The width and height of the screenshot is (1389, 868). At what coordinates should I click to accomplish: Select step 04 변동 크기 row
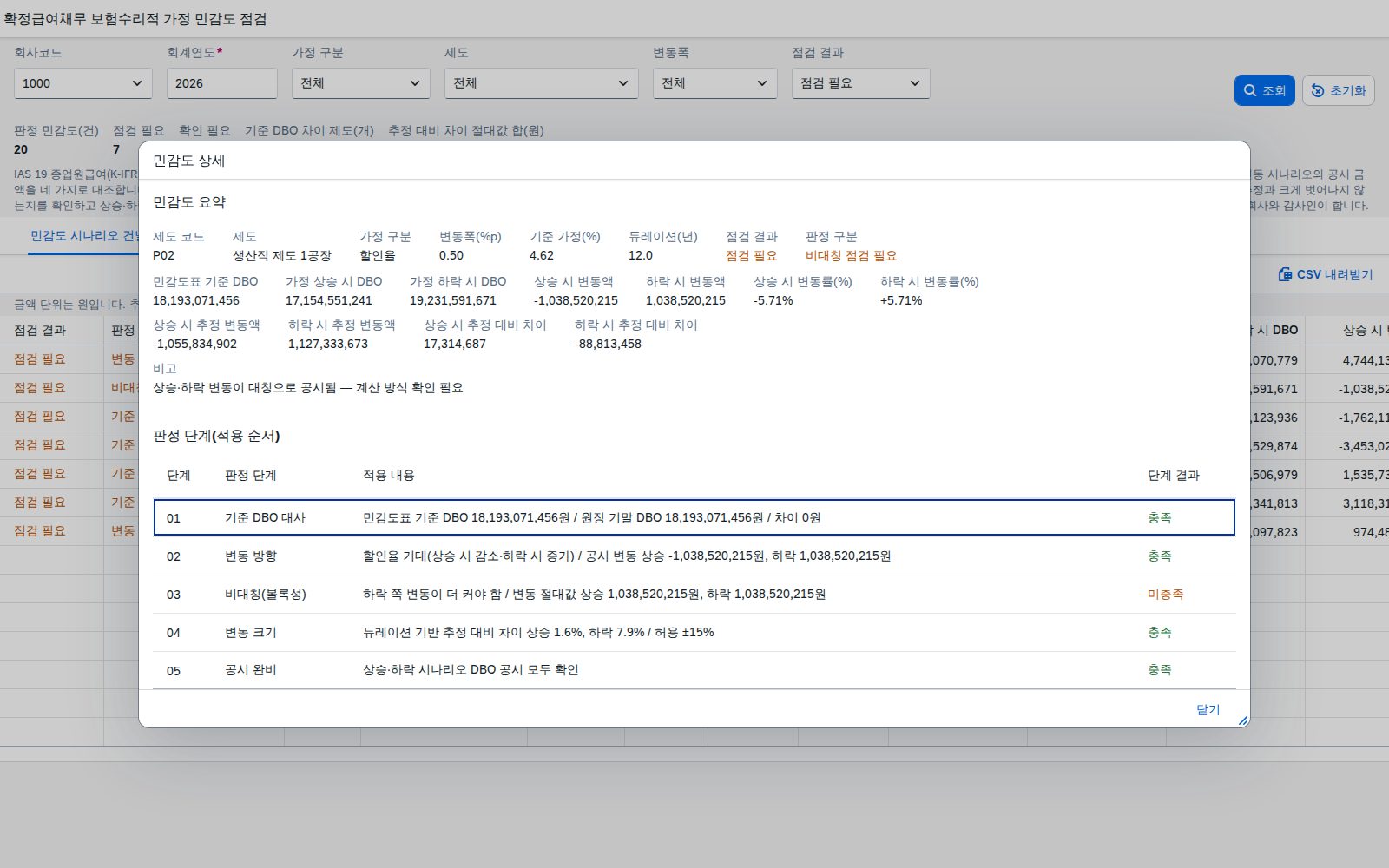click(694, 632)
